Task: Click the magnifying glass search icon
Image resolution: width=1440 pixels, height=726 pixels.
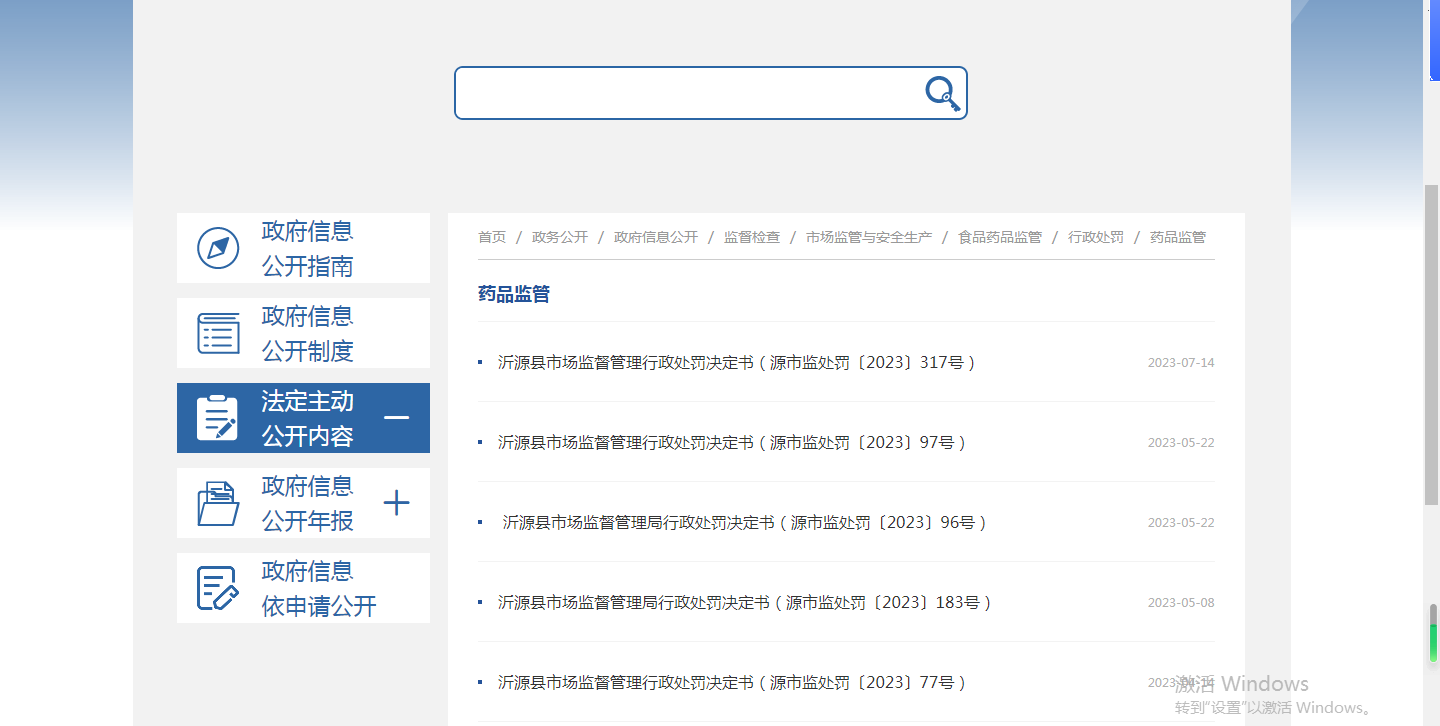Action: [x=942, y=94]
